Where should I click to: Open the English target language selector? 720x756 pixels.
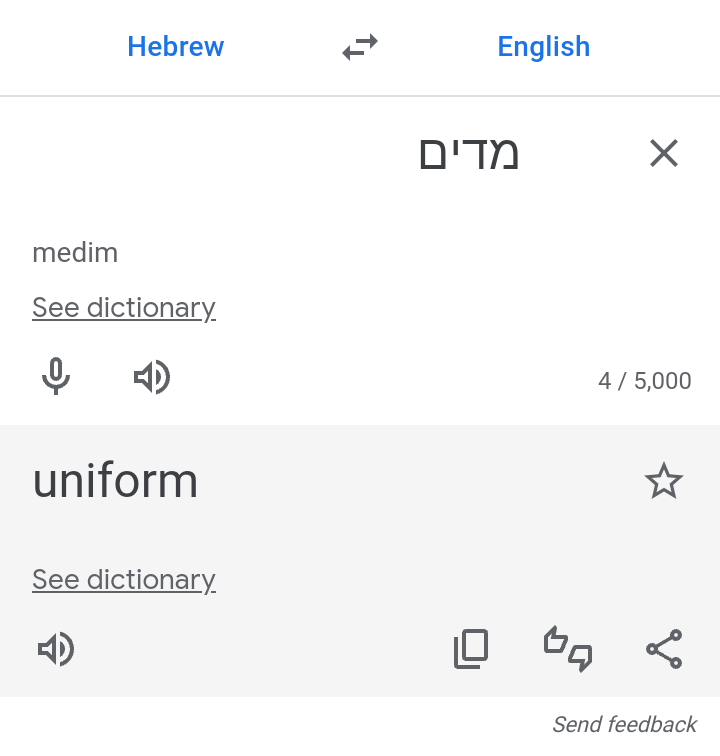click(x=543, y=47)
